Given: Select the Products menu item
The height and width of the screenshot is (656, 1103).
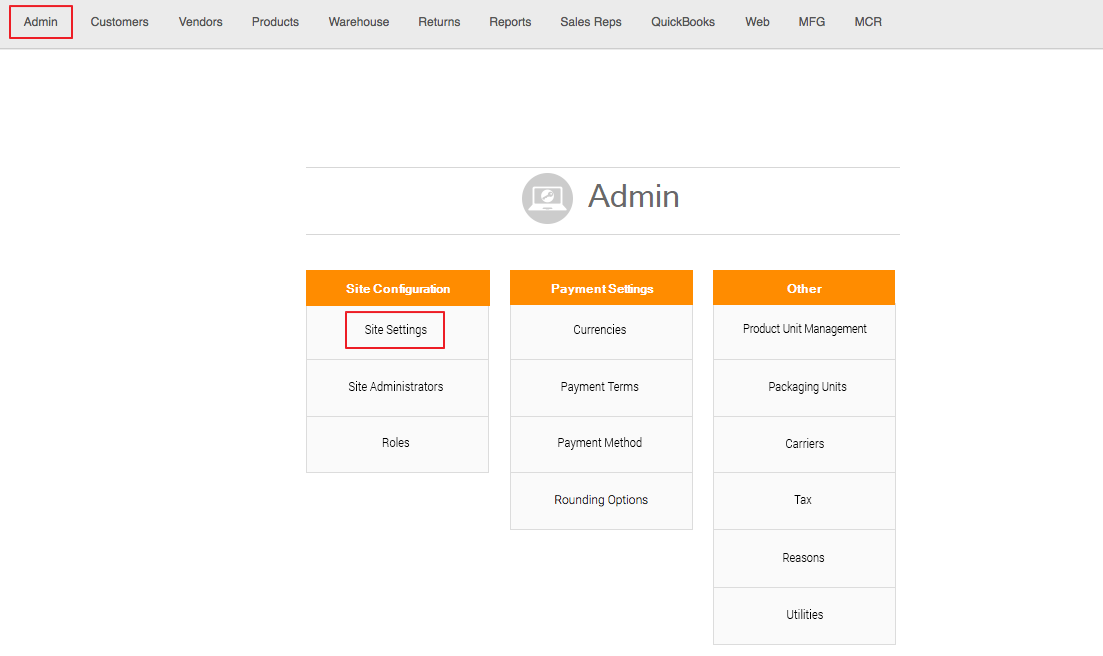Looking at the screenshot, I should click(275, 22).
